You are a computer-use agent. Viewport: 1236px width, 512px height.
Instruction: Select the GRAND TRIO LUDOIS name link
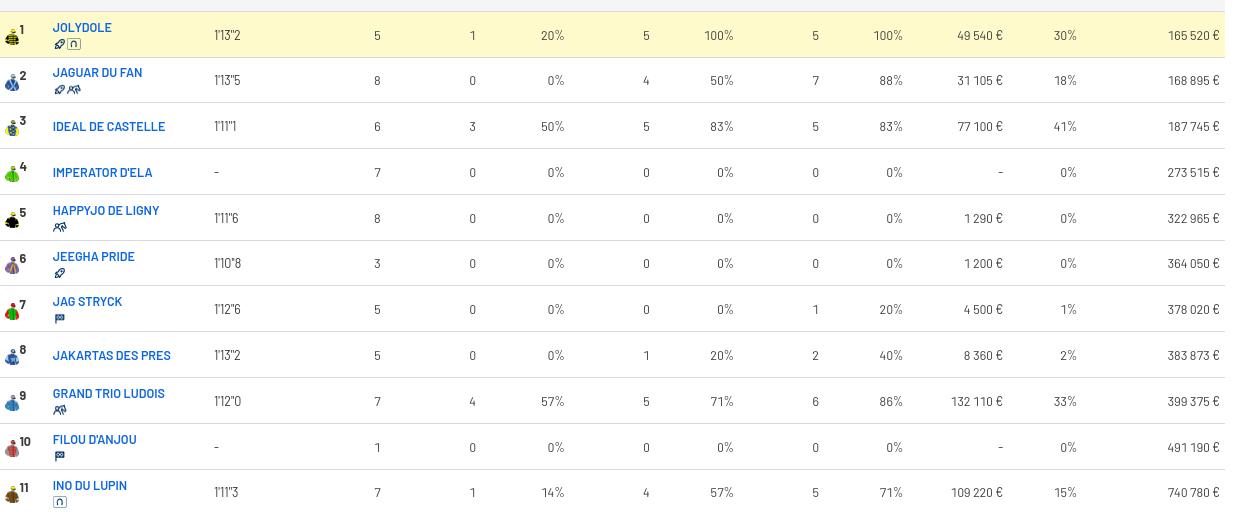(108, 394)
